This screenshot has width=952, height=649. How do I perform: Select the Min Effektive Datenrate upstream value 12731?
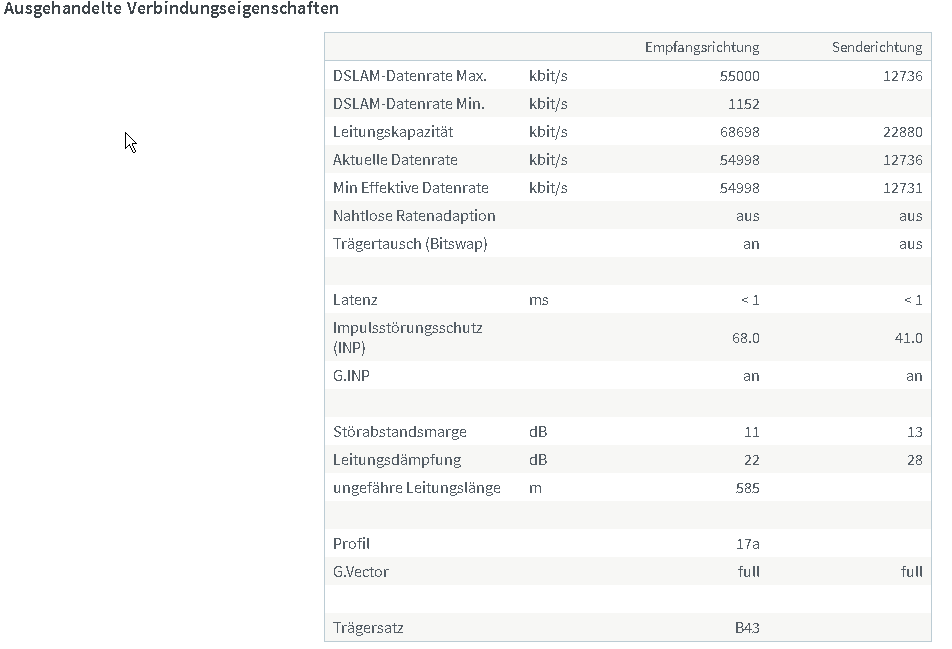click(x=902, y=188)
